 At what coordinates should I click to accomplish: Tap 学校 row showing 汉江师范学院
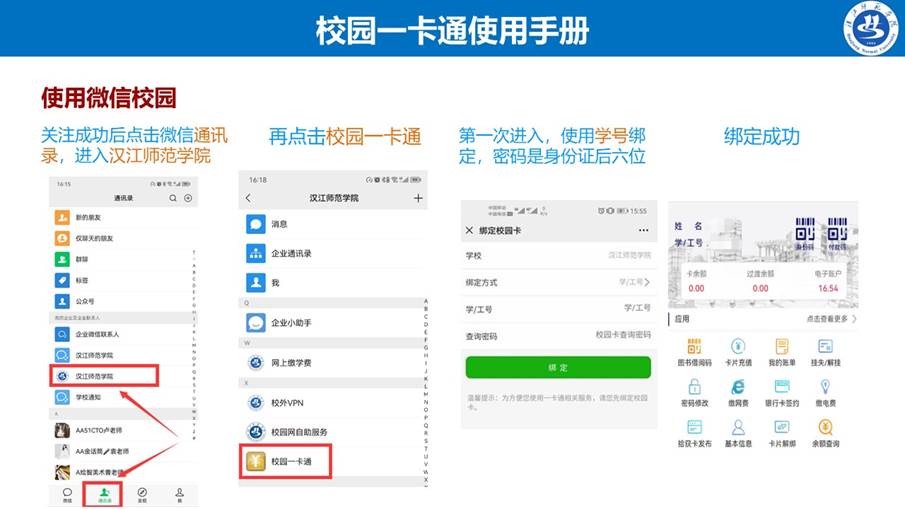click(558, 256)
